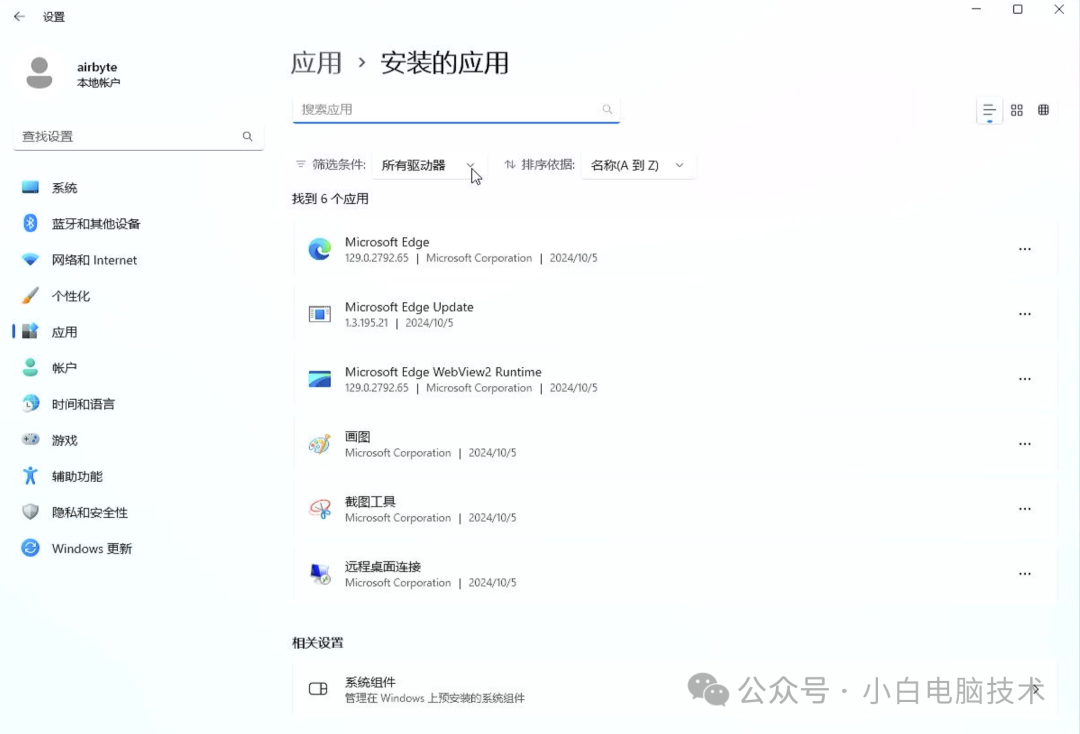1080x734 pixels.
Task: Click the 帐户 person icon in sidebar
Action: [x=30, y=368]
